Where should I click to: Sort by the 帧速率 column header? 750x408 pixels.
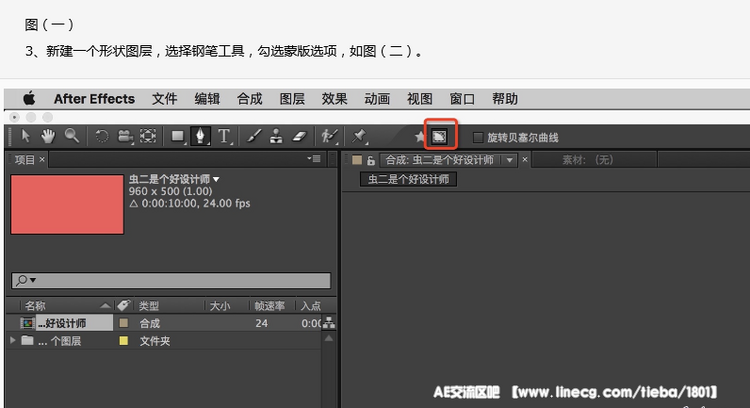point(269,306)
